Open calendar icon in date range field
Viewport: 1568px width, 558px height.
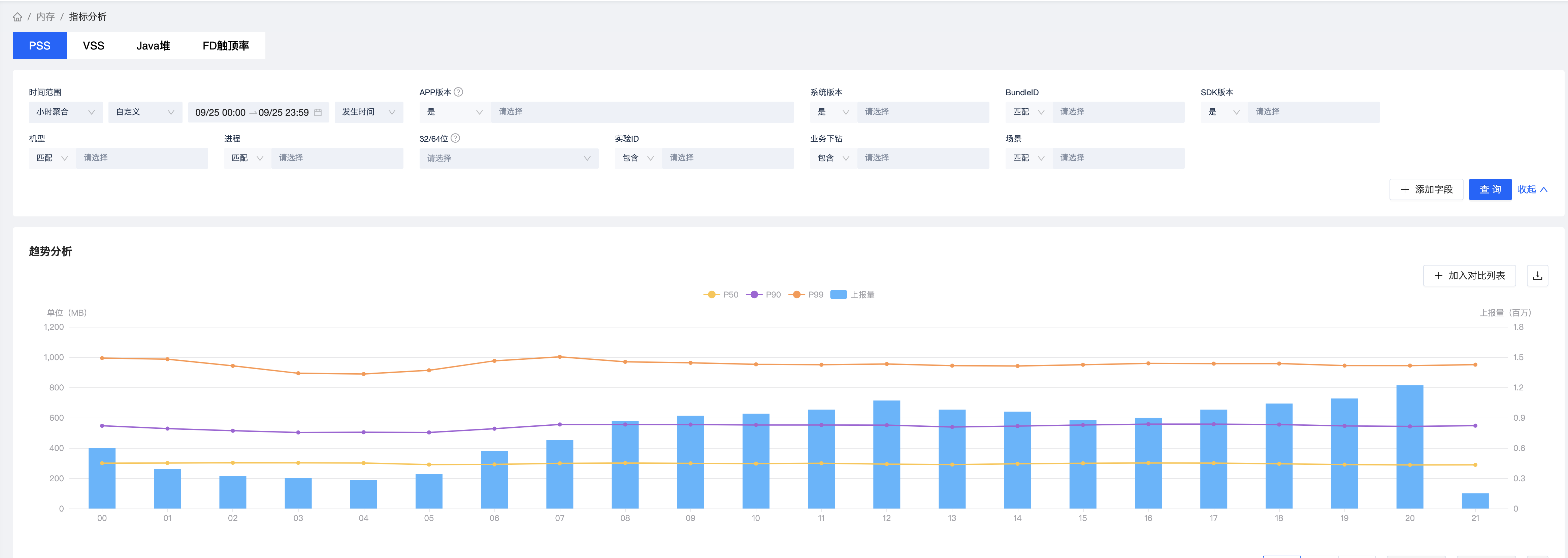318,112
